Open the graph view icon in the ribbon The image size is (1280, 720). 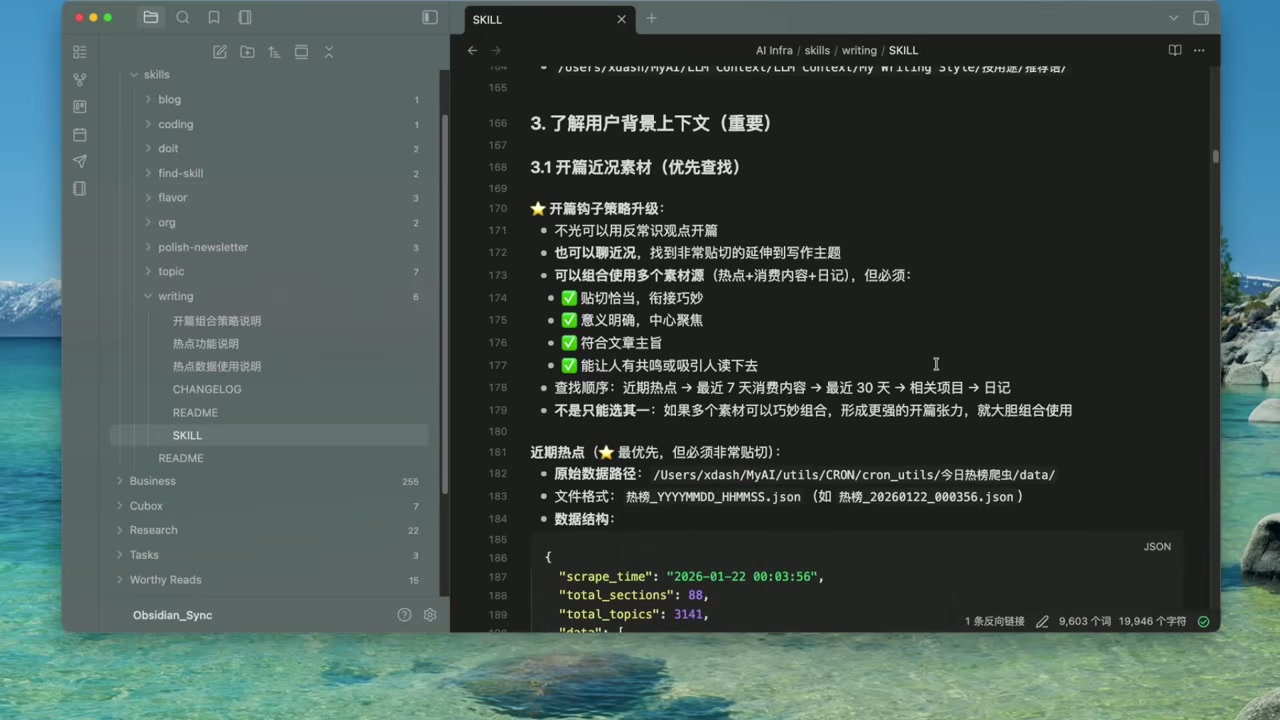pos(79,78)
